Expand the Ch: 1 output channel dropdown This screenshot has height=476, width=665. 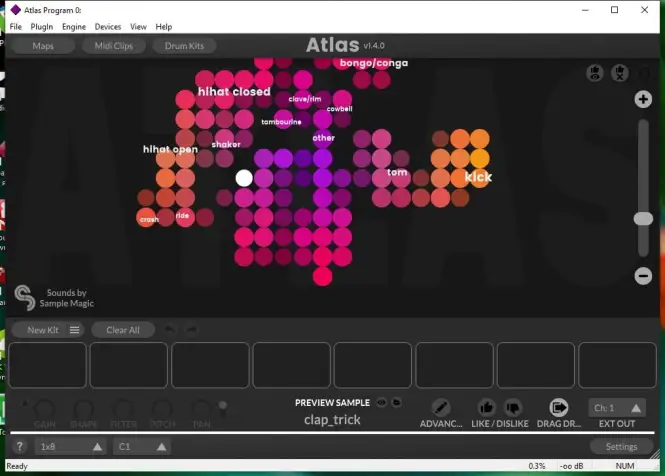click(617, 408)
